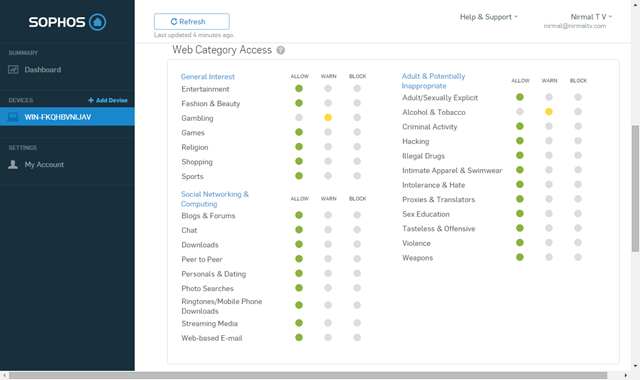Set Peer to Peer to Block
Viewport: 640px width, 380px height.
tap(357, 259)
